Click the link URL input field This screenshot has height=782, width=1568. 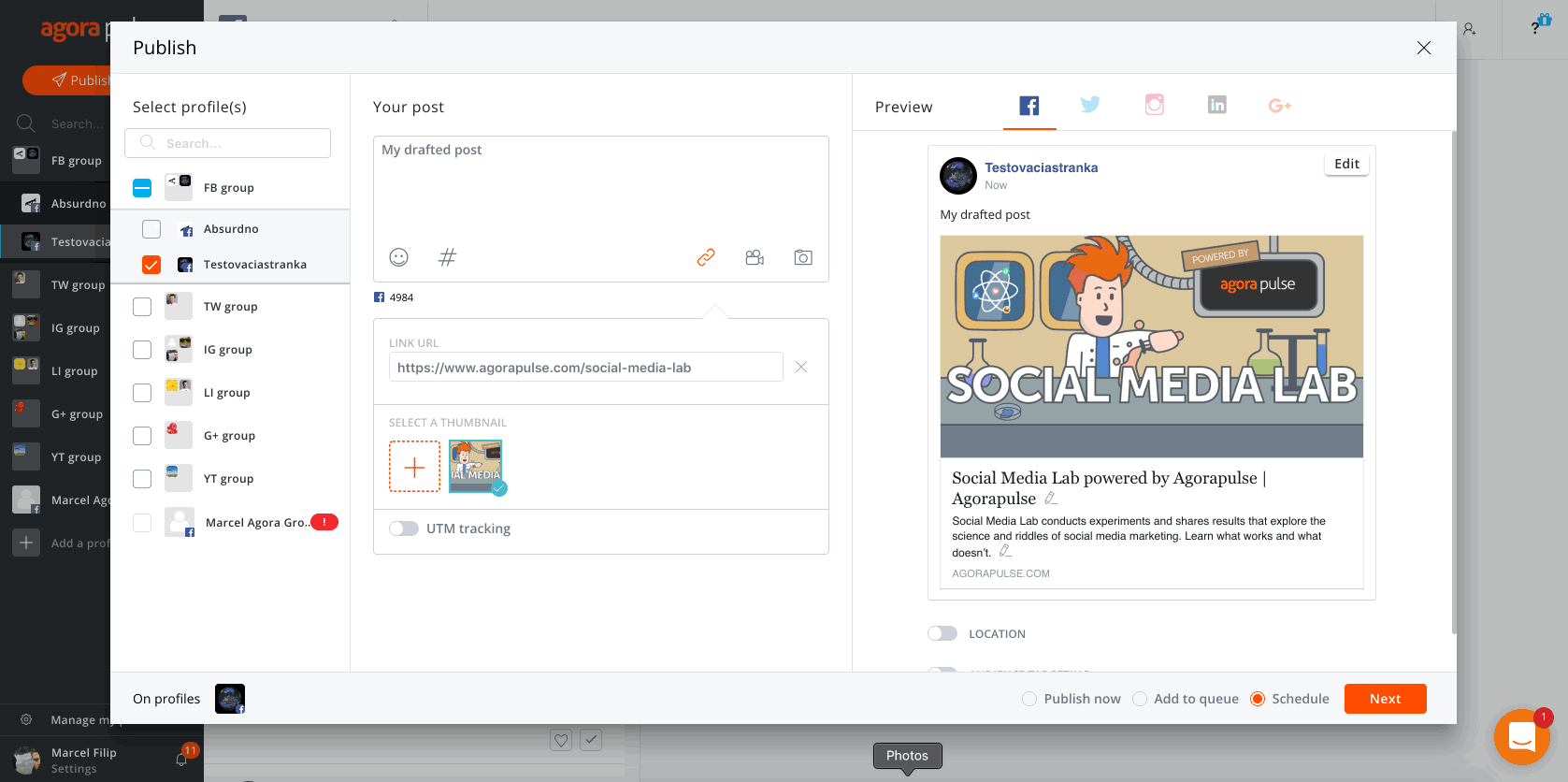tap(586, 368)
